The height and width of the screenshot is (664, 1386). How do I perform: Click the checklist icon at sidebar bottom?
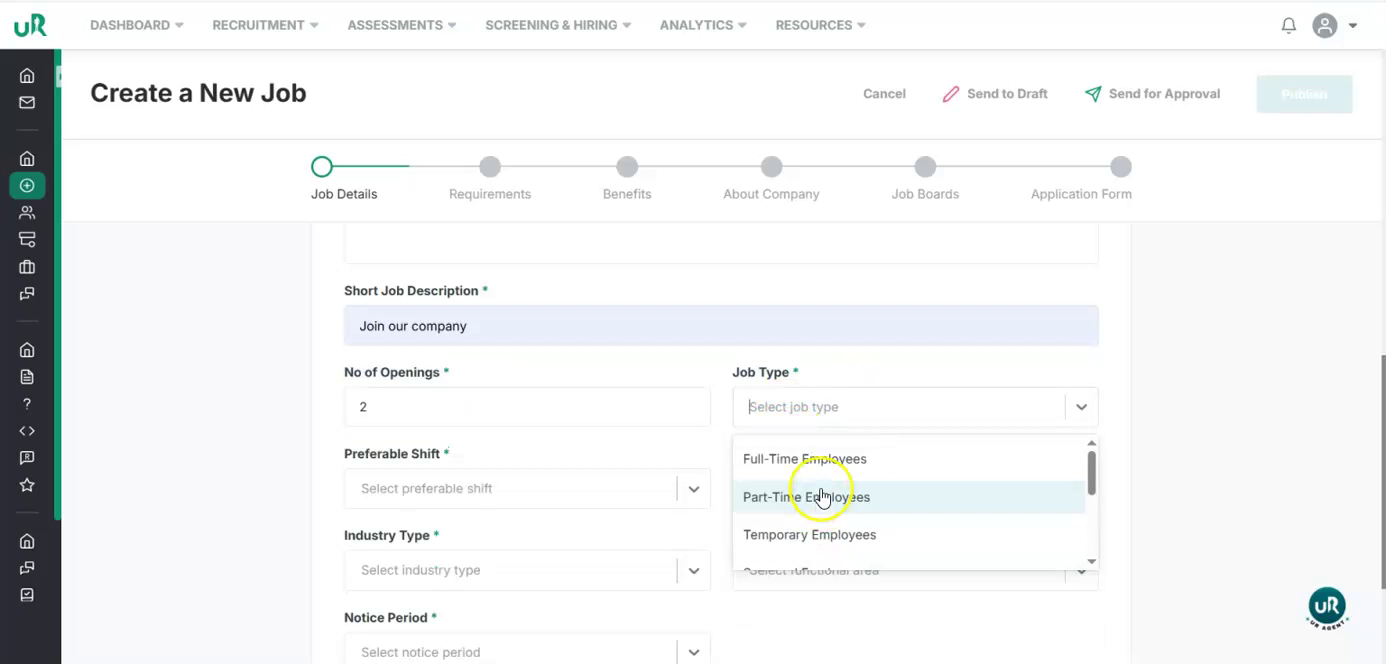pos(27,594)
